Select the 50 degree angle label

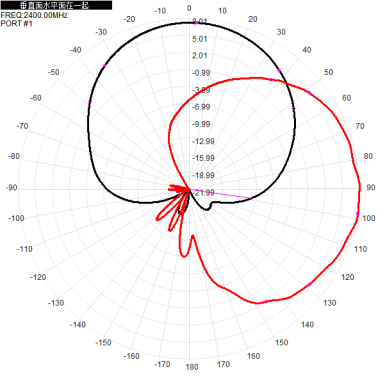pos(329,72)
